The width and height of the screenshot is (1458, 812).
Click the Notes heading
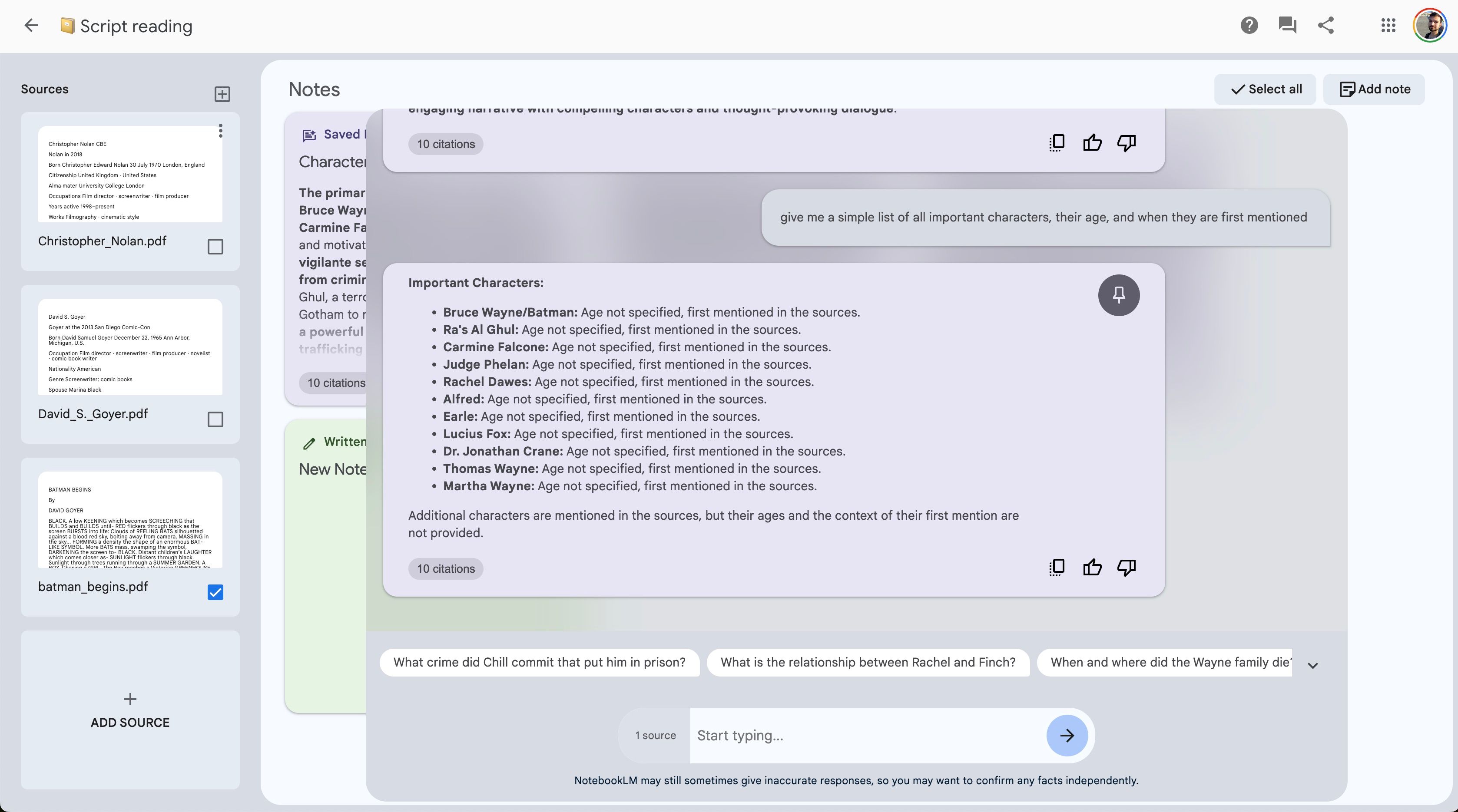[x=314, y=89]
